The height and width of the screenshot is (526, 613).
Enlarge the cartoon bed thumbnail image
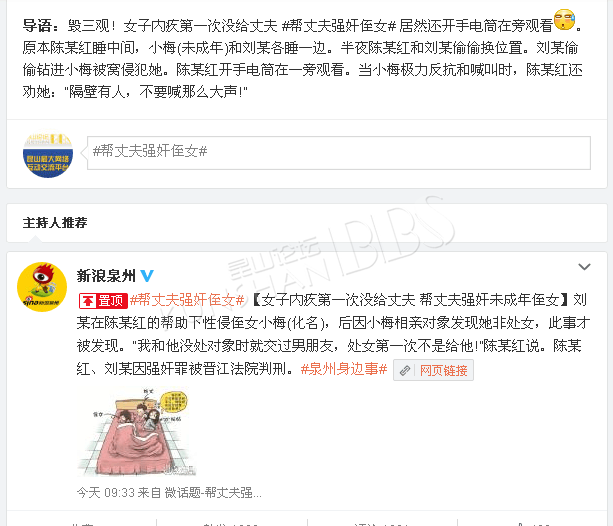pos(136,431)
